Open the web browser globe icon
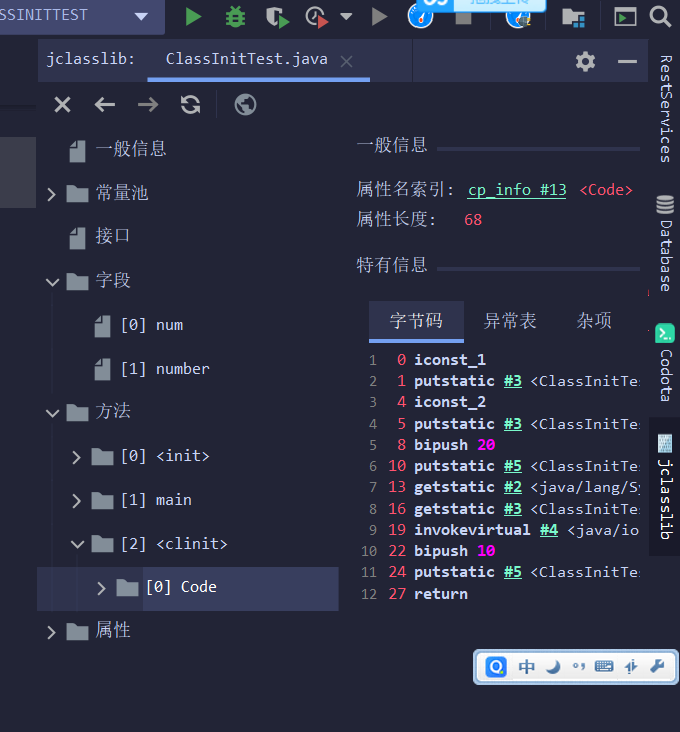This screenshot has width=680, height=732. coord(245,105)
